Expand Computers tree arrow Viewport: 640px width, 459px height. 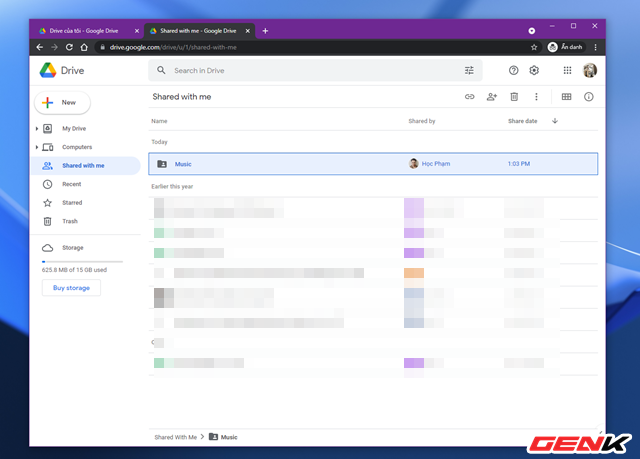tap(37, 147)
